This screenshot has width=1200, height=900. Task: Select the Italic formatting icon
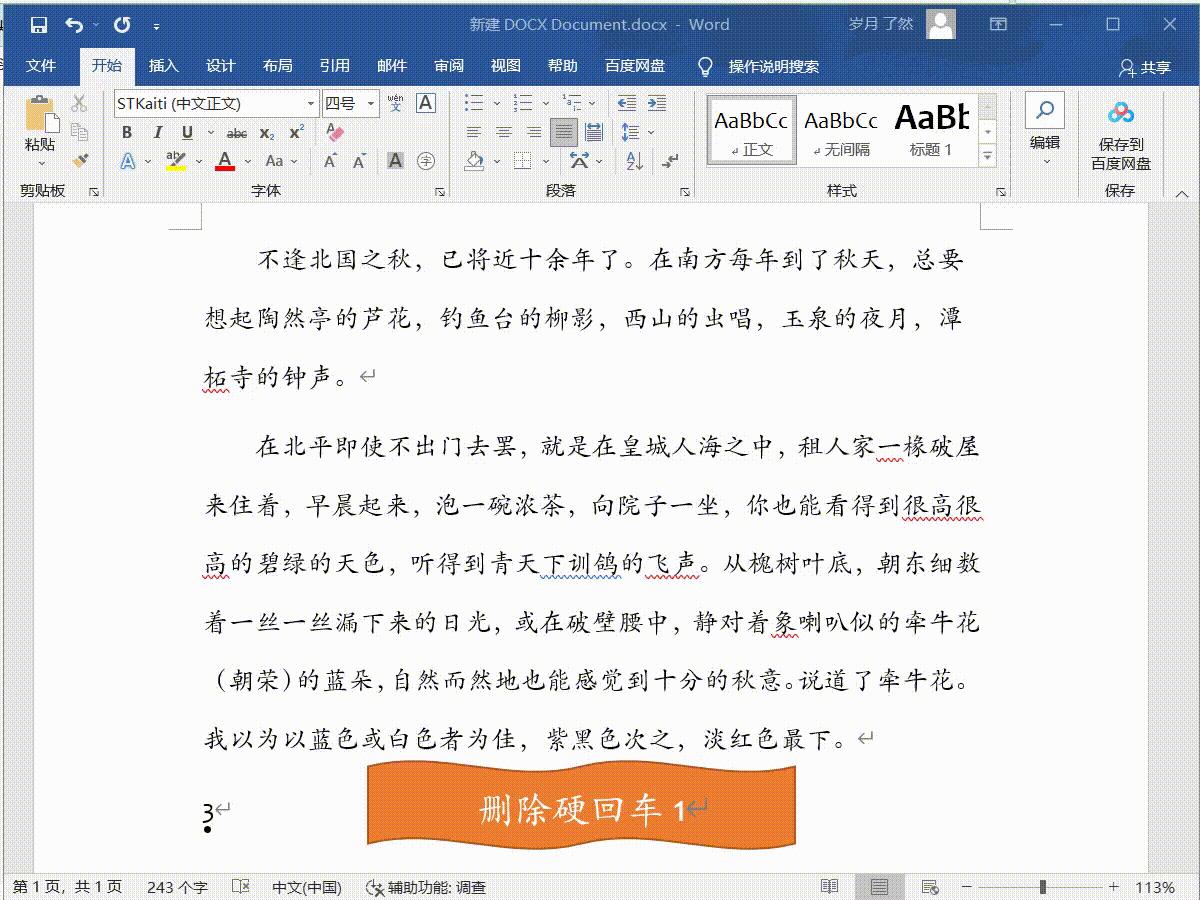(x=158, y=132)
